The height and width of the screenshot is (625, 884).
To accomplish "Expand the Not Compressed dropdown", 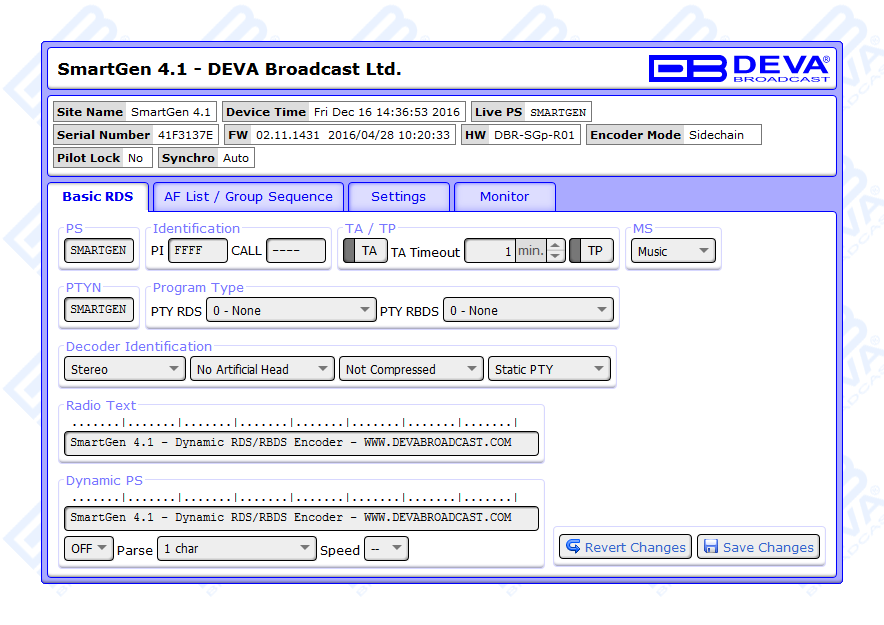I will (x=410, y=369).
